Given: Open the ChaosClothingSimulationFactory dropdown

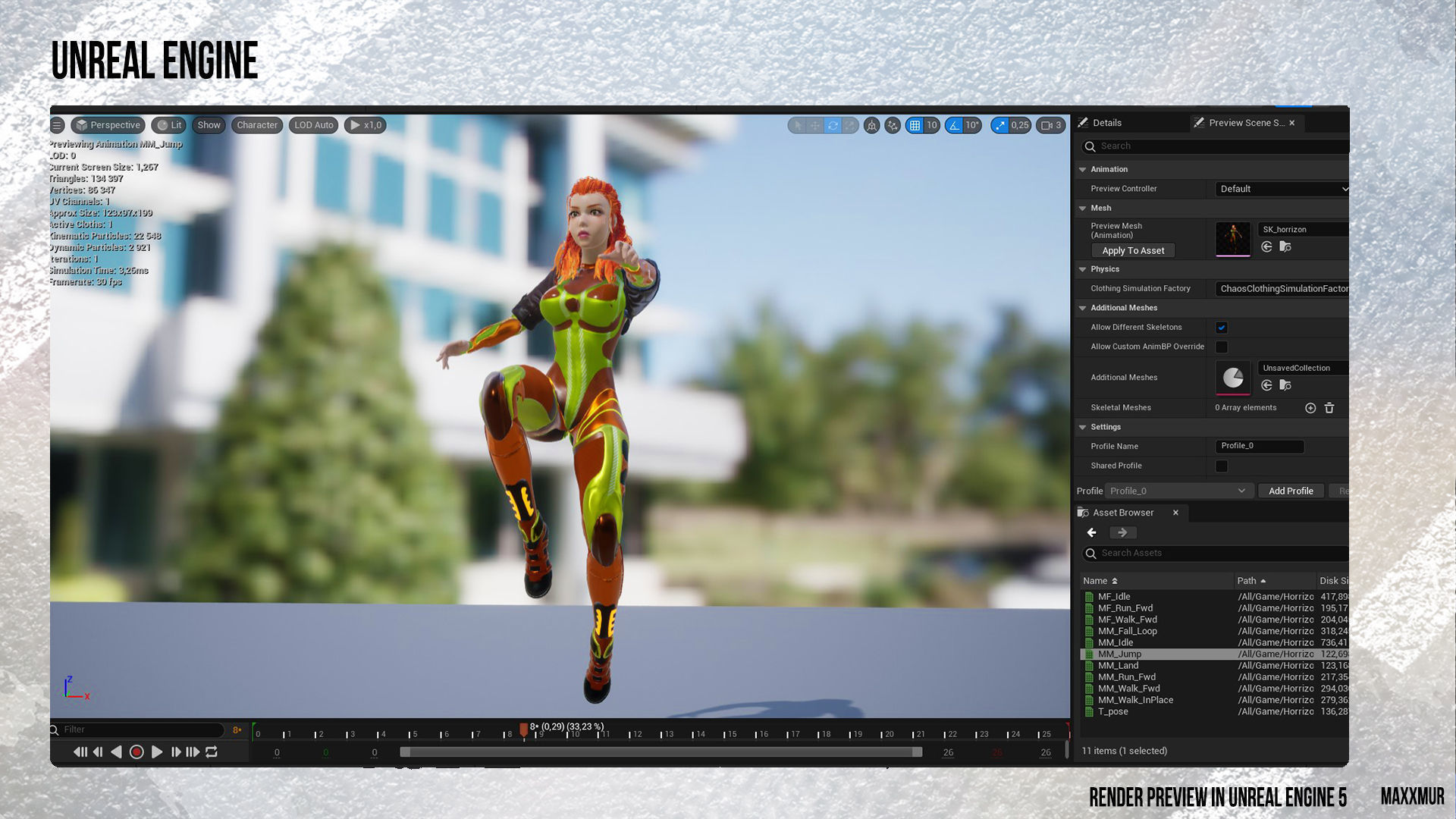Looking at the screenshot, I should pyautogui.click(x=1282, y=289).
